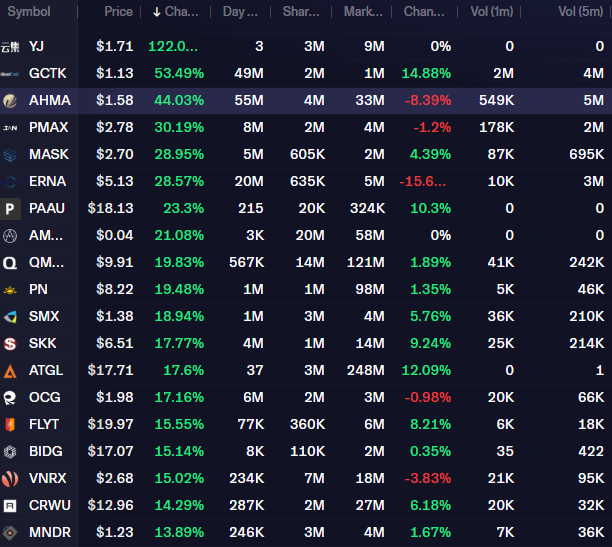Click the GCTK company logo icon
Image resolution: width=612 pixels, height=547 pixels.
tap(10, 74)
